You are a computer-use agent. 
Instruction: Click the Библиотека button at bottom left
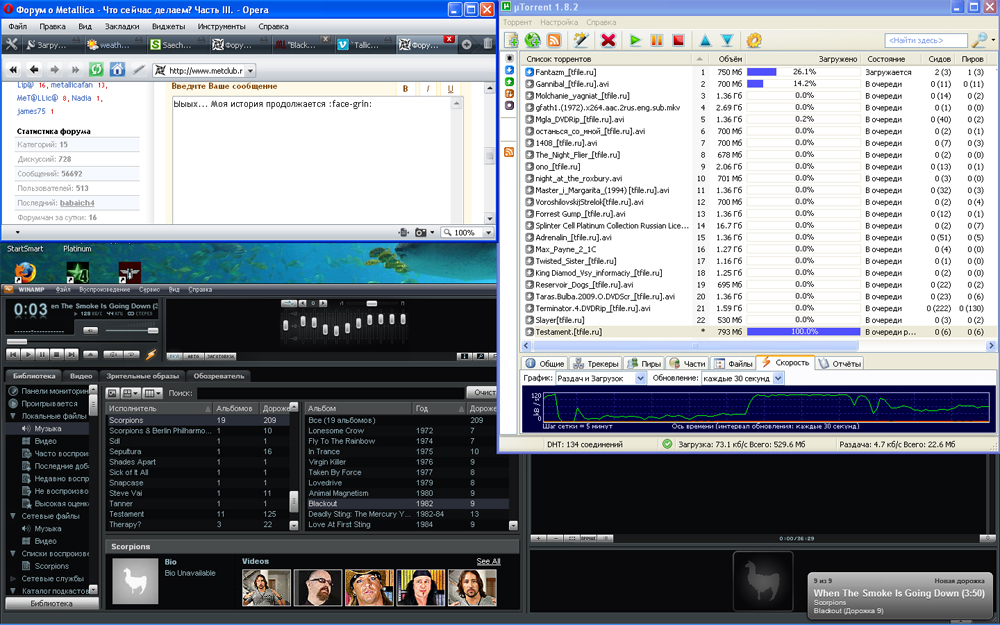51,604
